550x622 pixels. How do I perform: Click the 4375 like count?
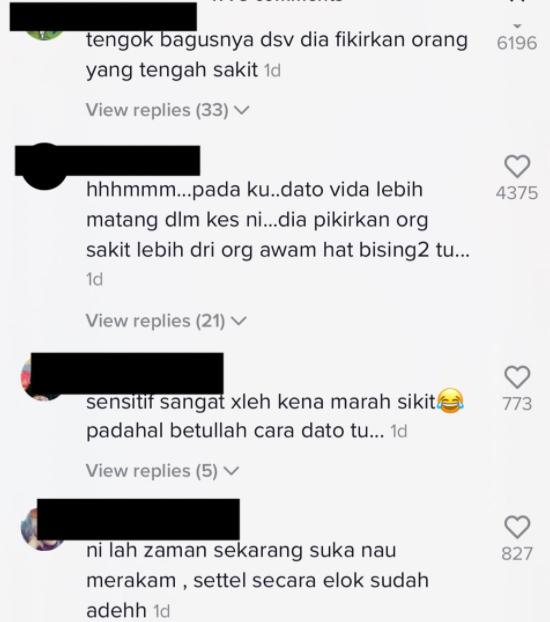click(x=517, y=193)
